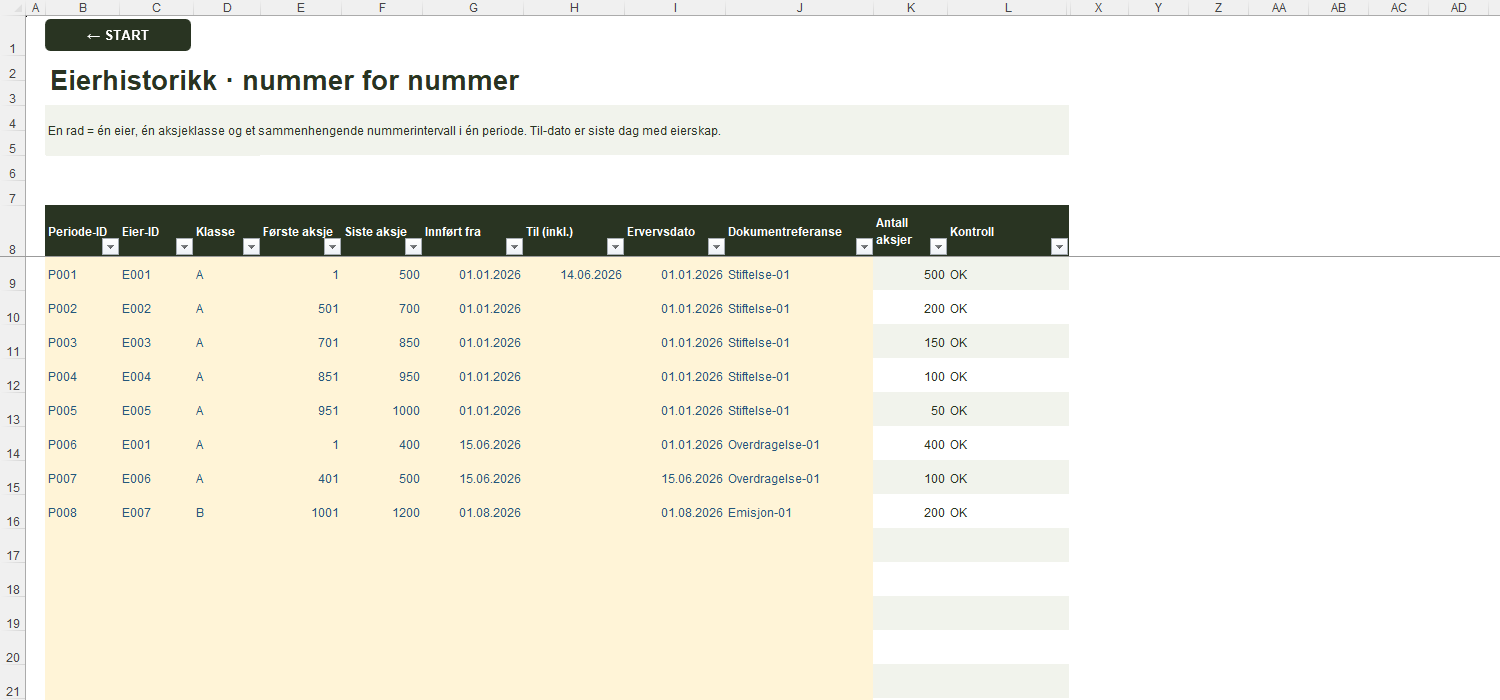Open the Klasse column filter arrow
Screen dimensions: 1500x700
tap(251, 247)
